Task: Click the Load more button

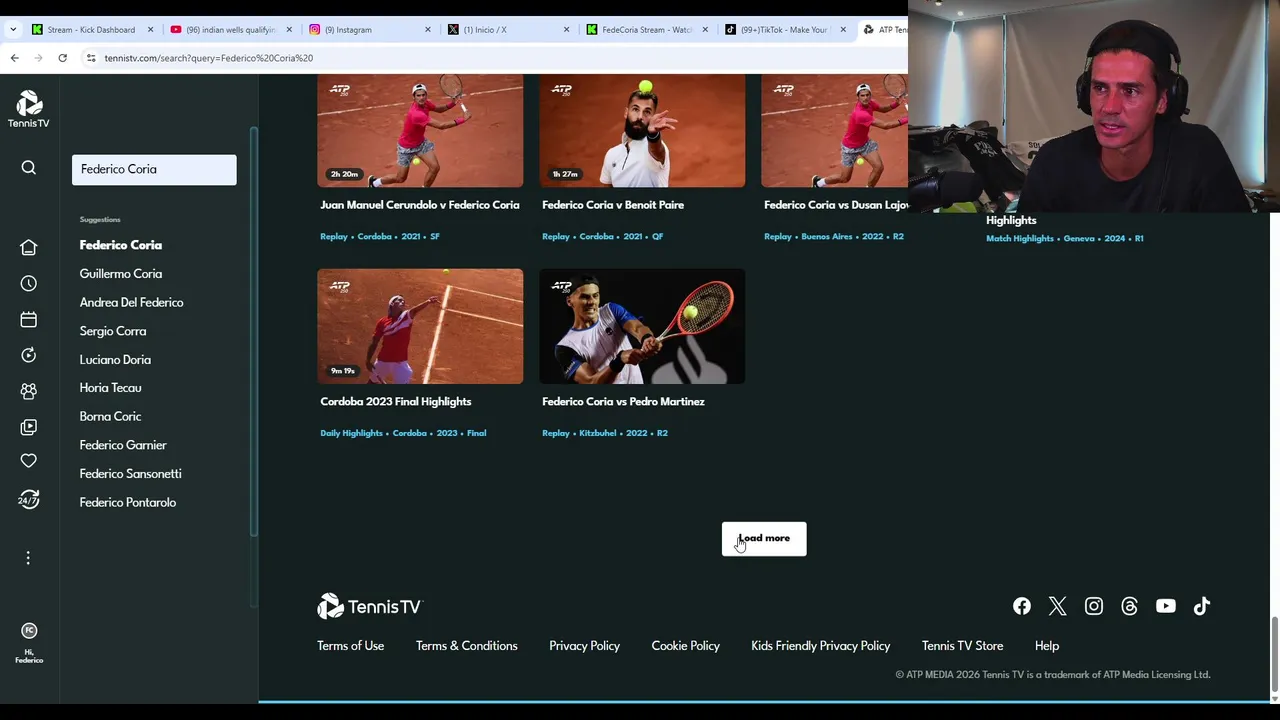Action: [764, 539]
